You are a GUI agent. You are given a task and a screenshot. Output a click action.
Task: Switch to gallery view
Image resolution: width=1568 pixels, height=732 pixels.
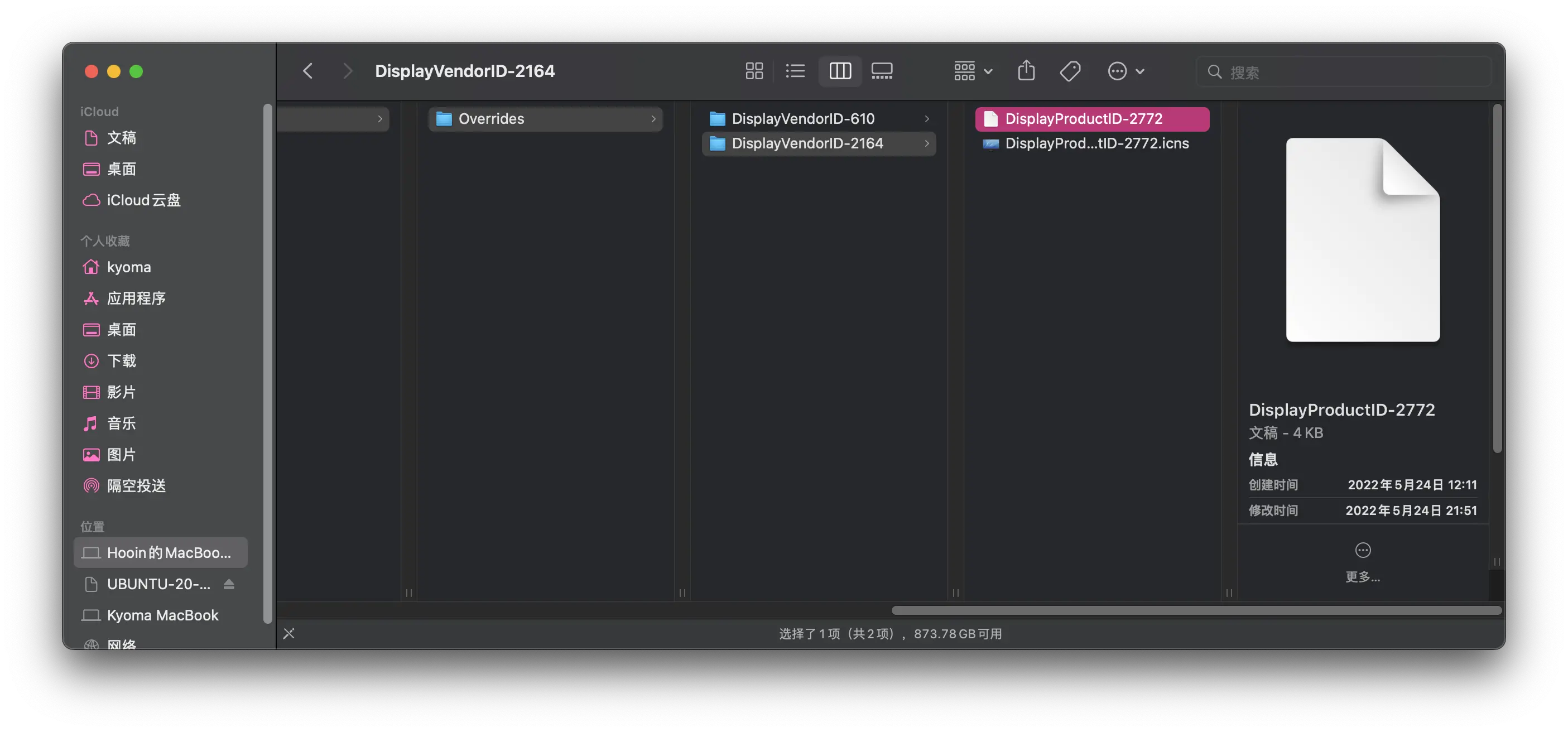882,71
